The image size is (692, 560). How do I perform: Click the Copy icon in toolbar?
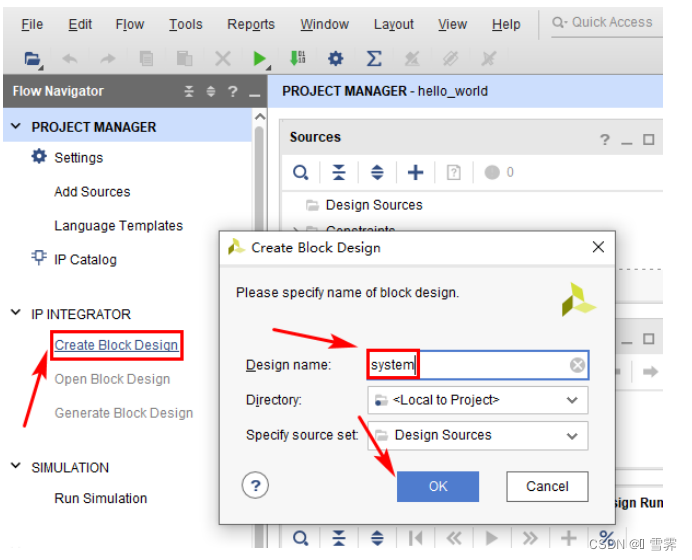pos(146,58)
